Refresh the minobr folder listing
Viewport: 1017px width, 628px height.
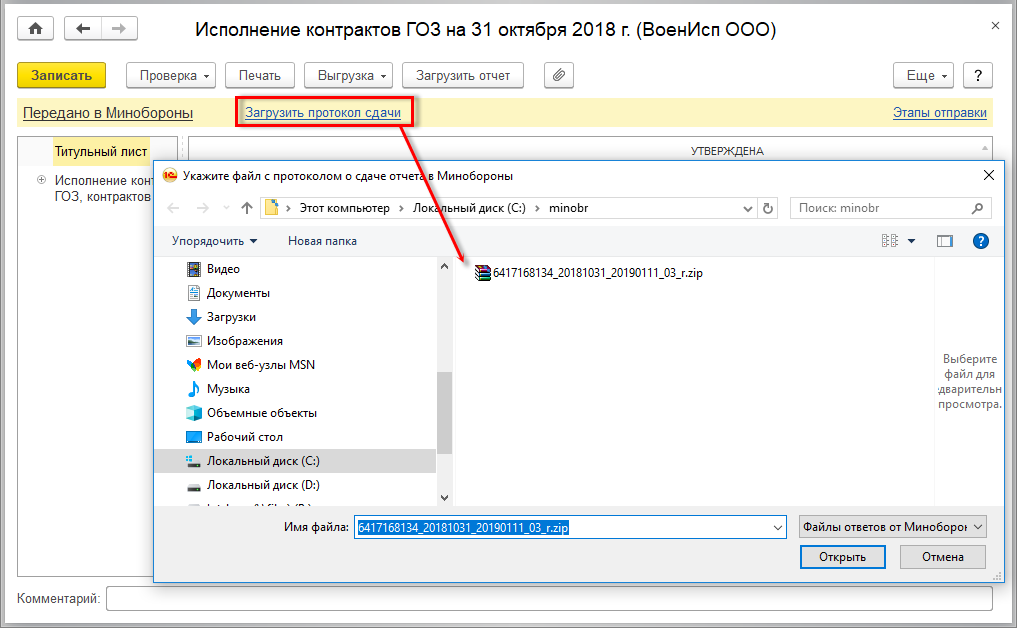click(768, 208)
